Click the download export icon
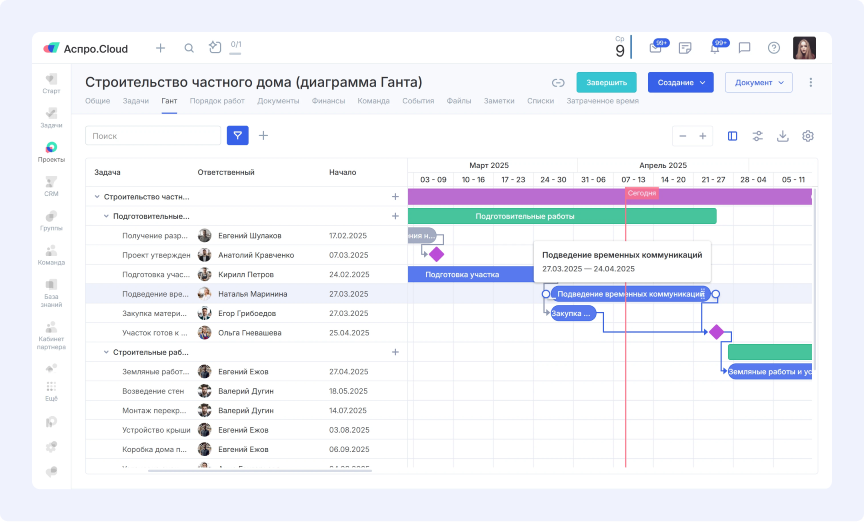The width and height of the screenshot is (864, 522). click(x=783, y=136)
